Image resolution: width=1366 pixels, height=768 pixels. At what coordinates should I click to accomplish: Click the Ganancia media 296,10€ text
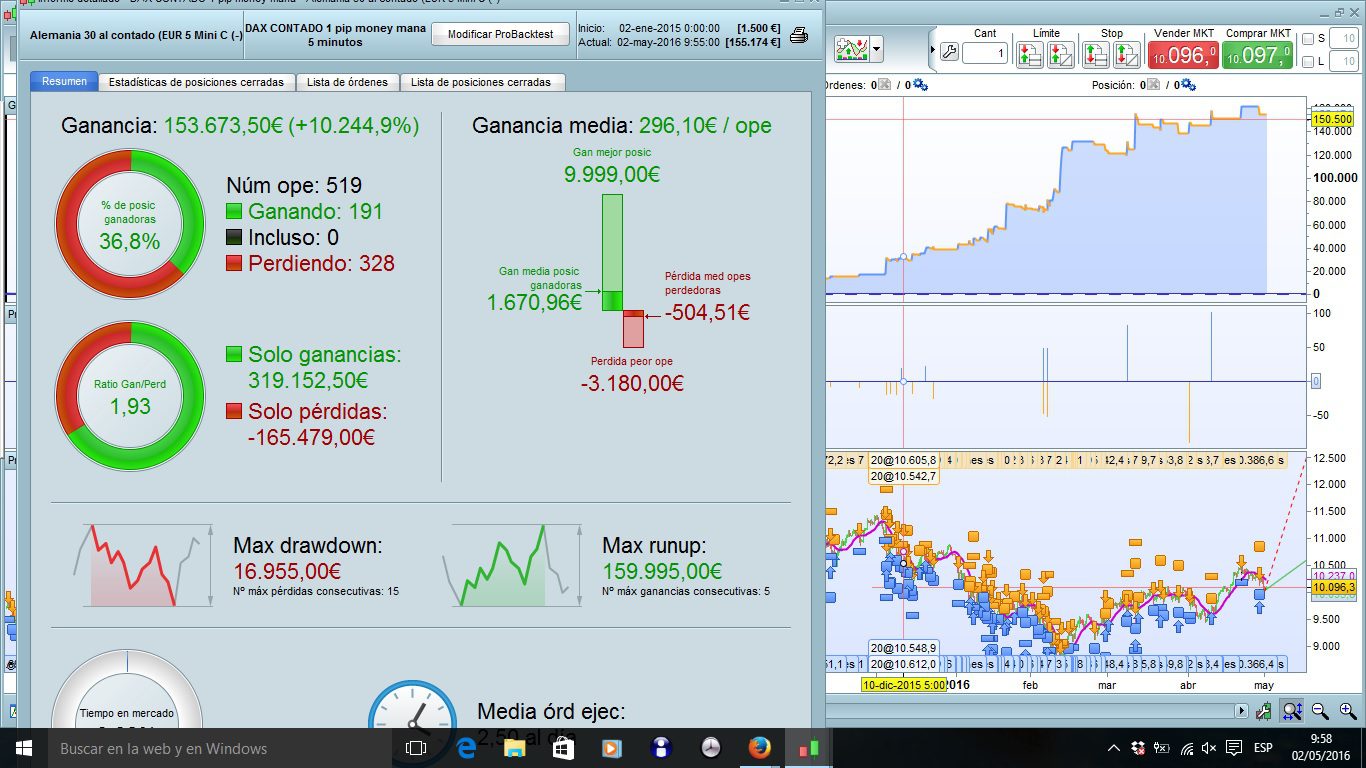[x=622, y=126]
